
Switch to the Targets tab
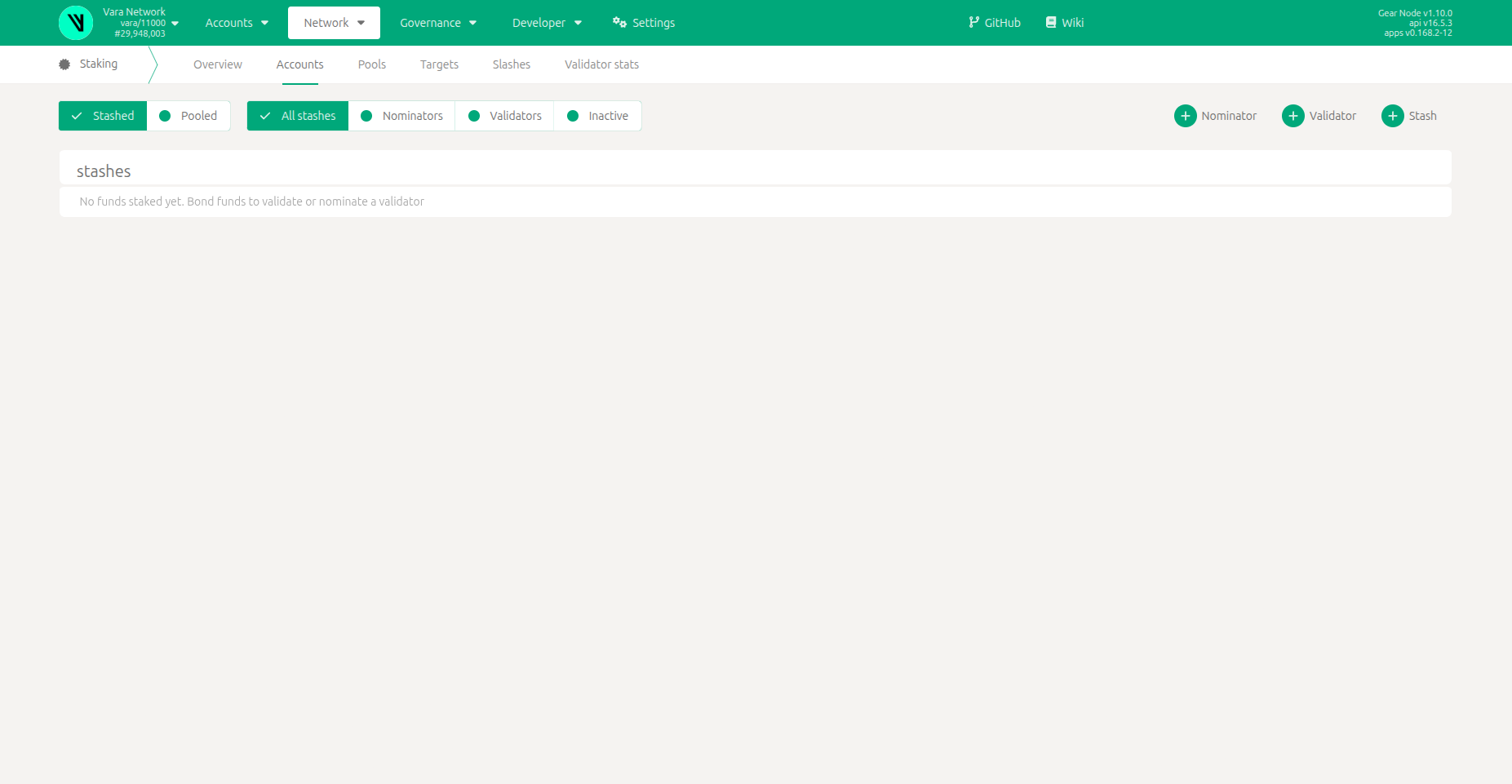[x=439, y=64]
